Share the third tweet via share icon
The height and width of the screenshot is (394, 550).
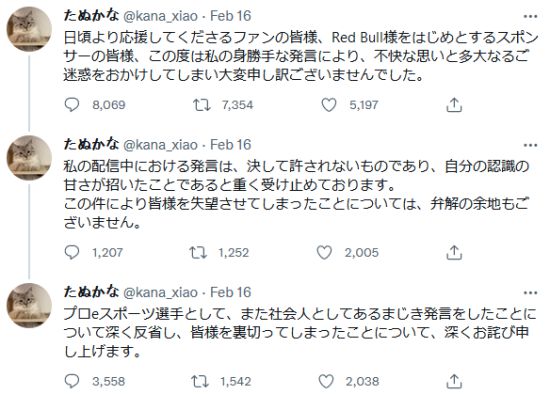pos(454,381)
